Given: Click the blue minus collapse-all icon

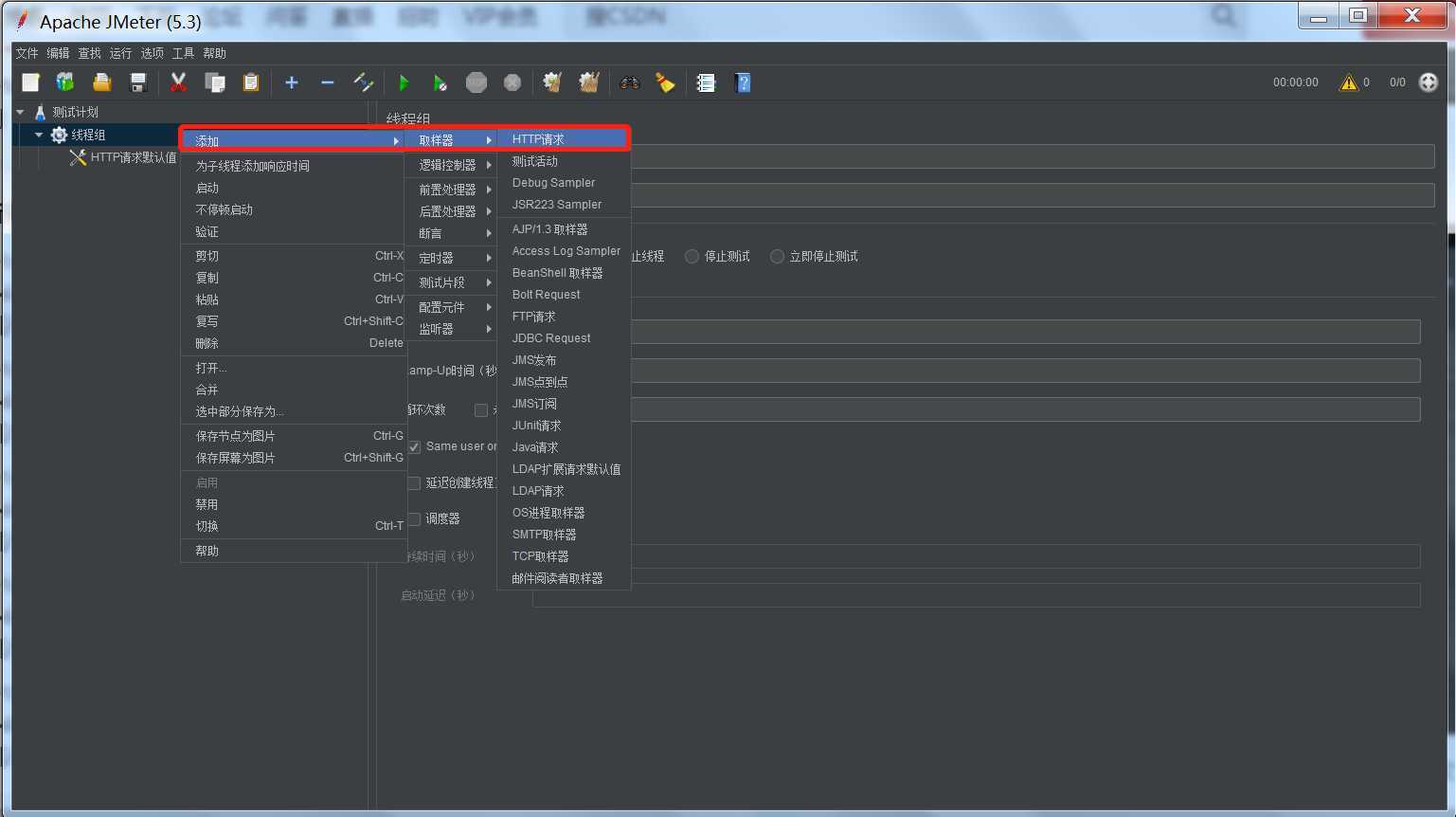Looking at the screenshot, I should 328,83.
